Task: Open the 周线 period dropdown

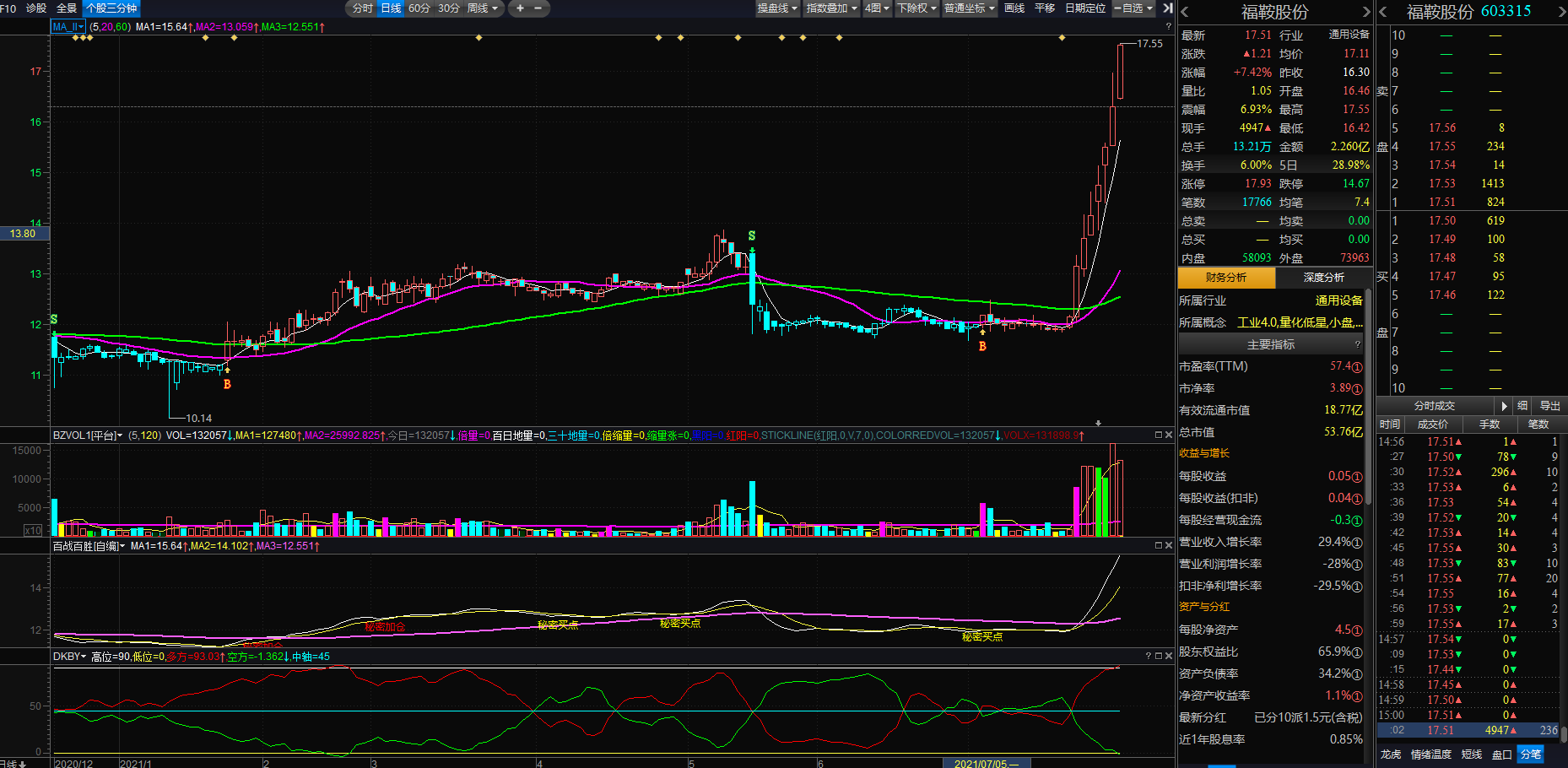Action: [x=484, y=8]
